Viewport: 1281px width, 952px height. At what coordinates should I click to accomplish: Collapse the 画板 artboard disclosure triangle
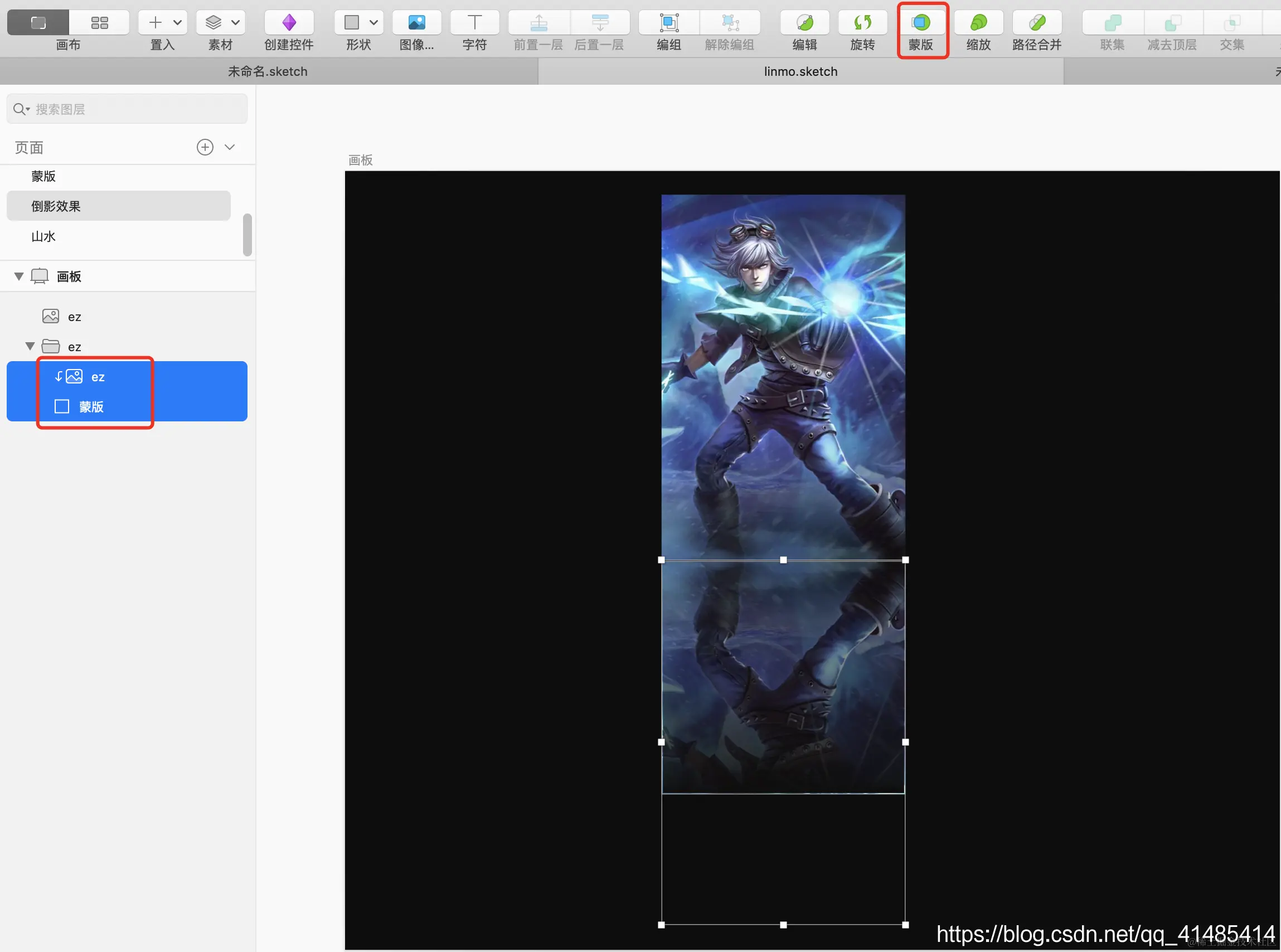pos(19,276)
